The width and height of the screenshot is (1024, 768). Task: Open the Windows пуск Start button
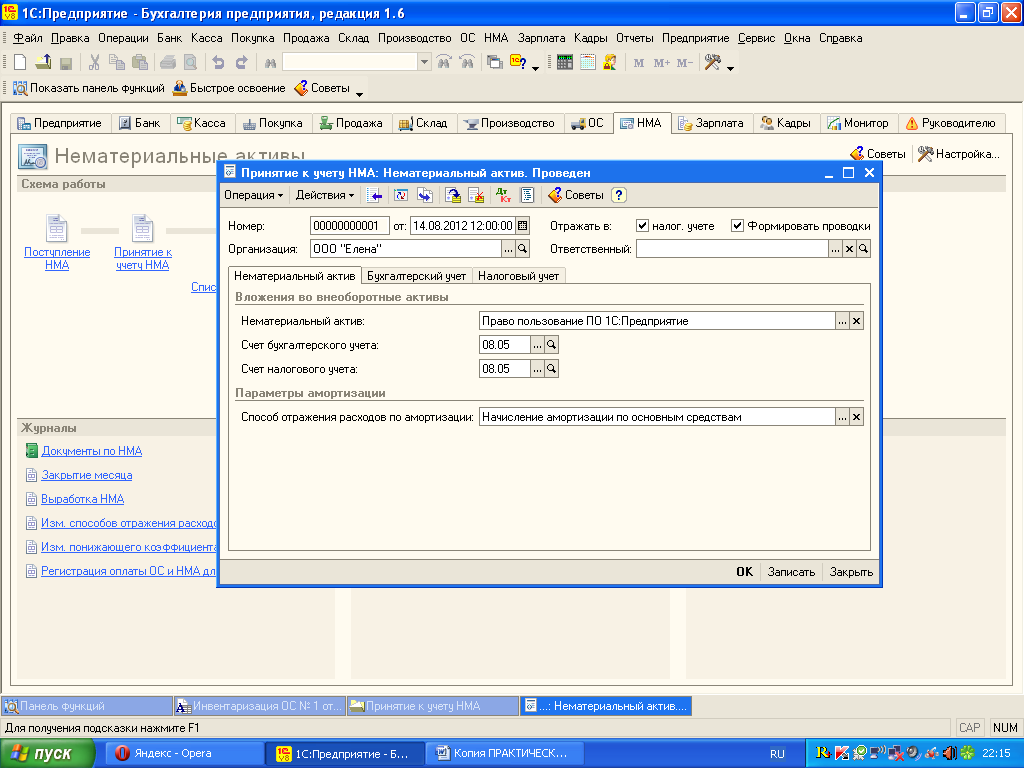coord(47,754)
